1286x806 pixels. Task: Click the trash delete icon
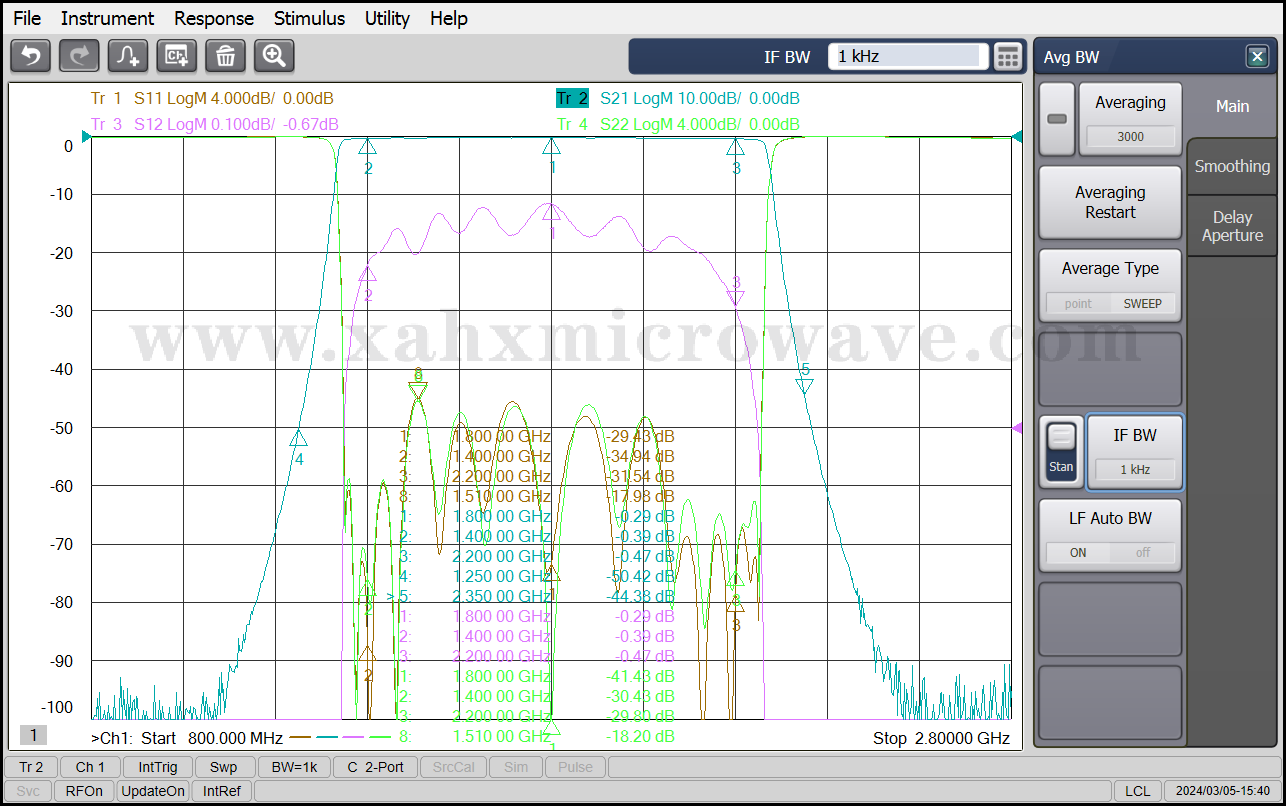[x=226, y=56]
